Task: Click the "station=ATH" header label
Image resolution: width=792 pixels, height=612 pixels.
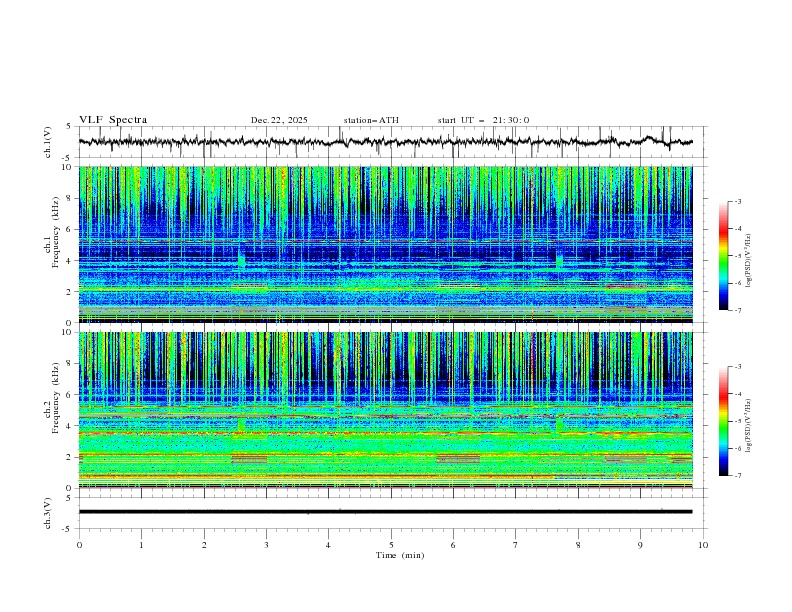Action: click(x=371, y=120)
